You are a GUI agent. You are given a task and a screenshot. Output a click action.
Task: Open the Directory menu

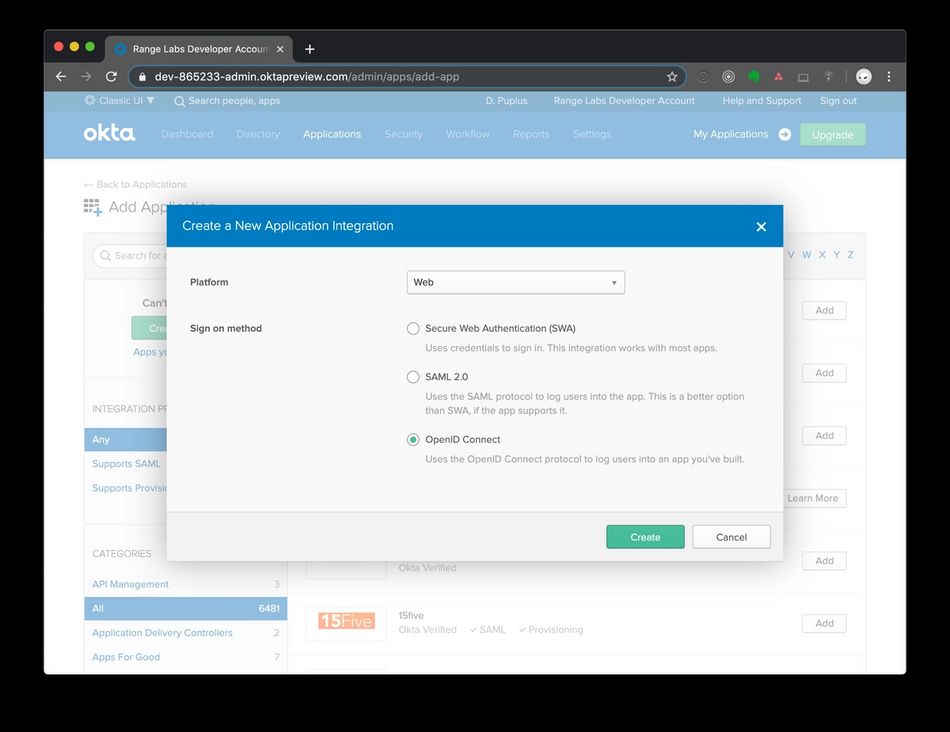tap(258, 134)
